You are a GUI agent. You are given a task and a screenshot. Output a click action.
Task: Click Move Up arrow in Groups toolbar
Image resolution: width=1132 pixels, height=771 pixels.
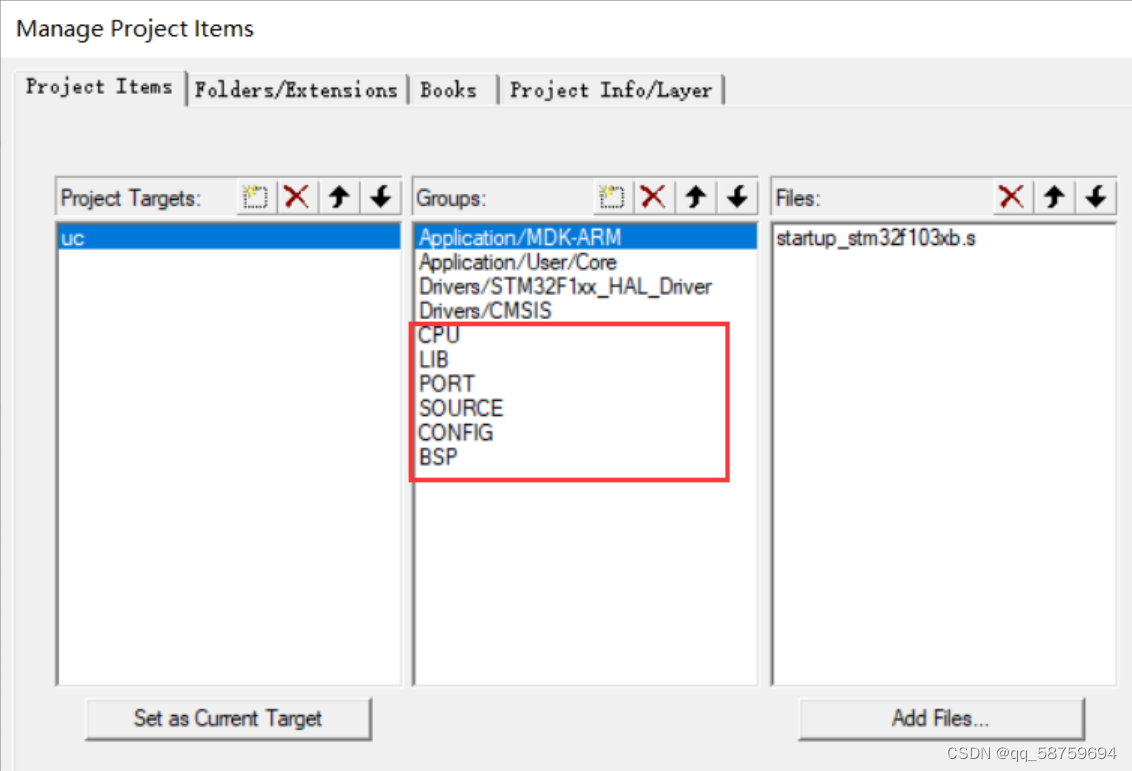coord(695,197)
